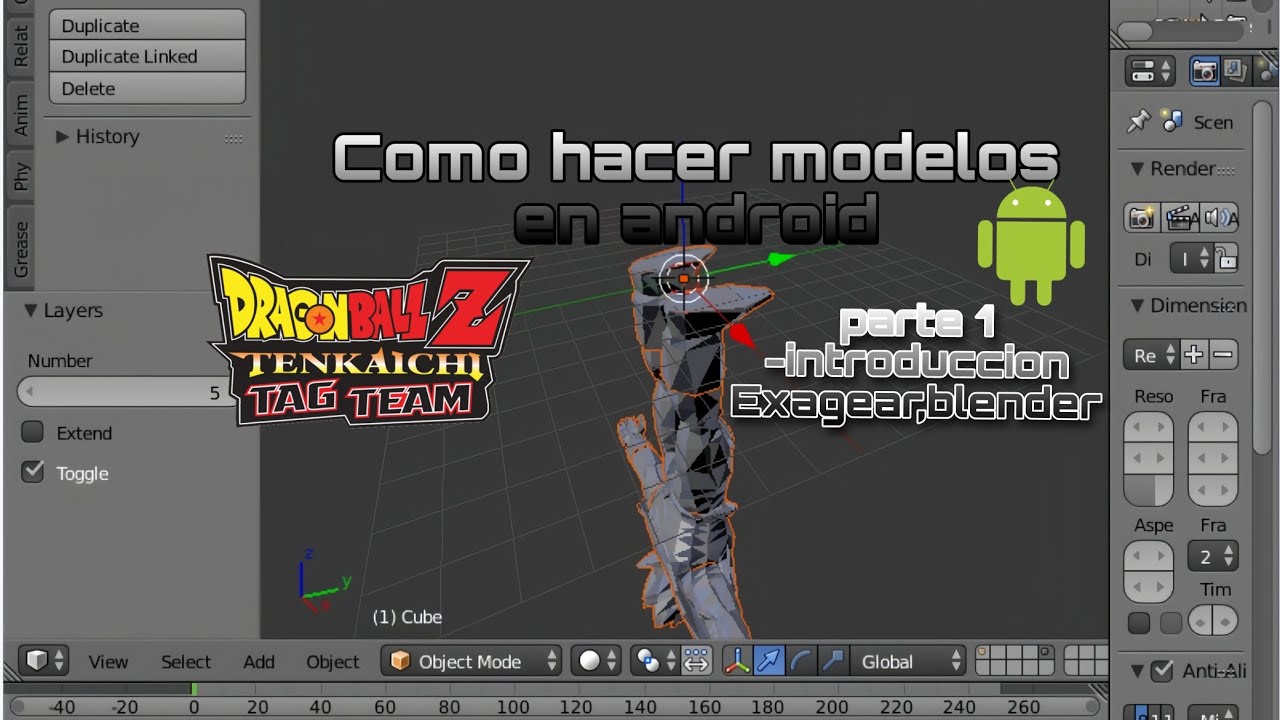Screen dimensions: 1280x720
Task: Collapse the Dimensions panel
Action: point(1188,306)
